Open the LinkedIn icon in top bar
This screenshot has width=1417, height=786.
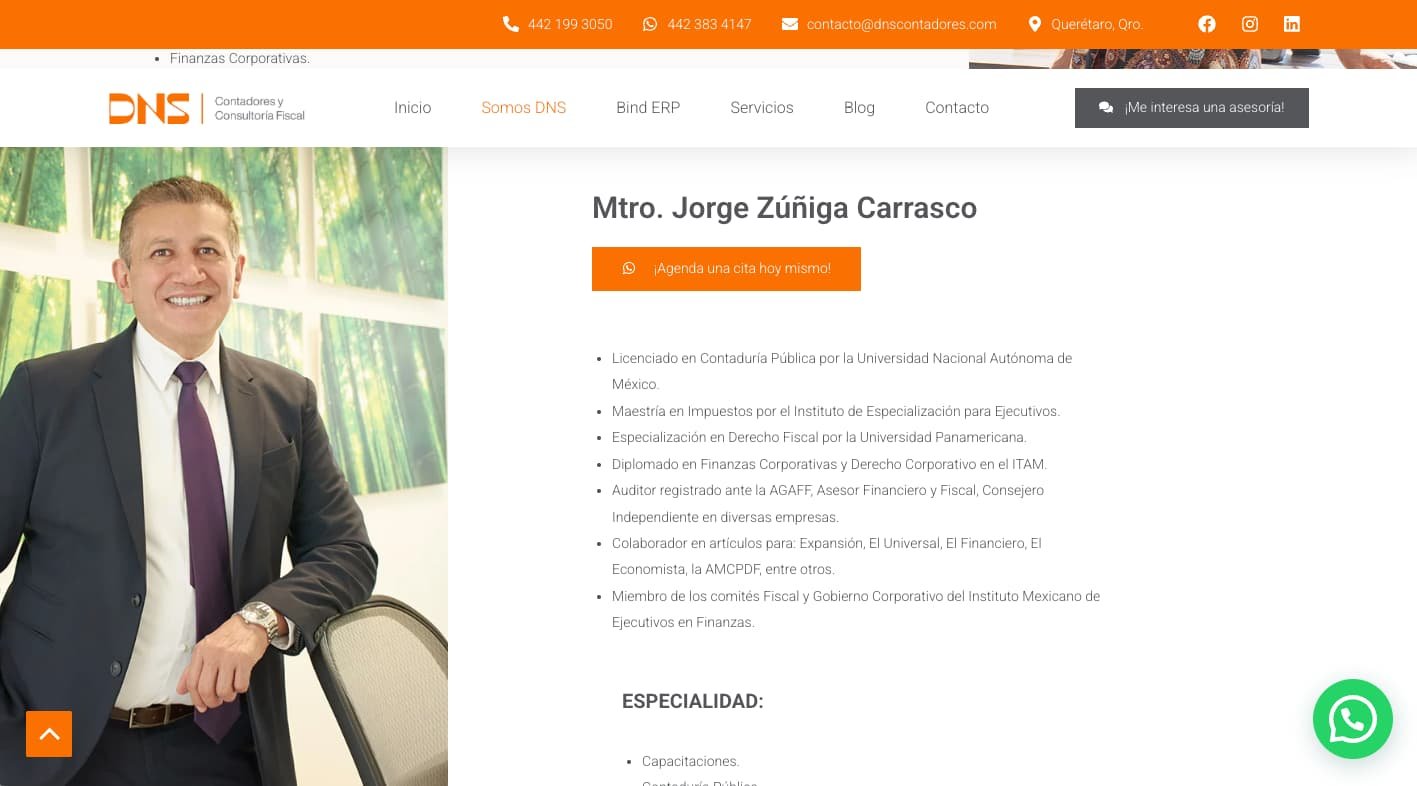pos(1292,24)
